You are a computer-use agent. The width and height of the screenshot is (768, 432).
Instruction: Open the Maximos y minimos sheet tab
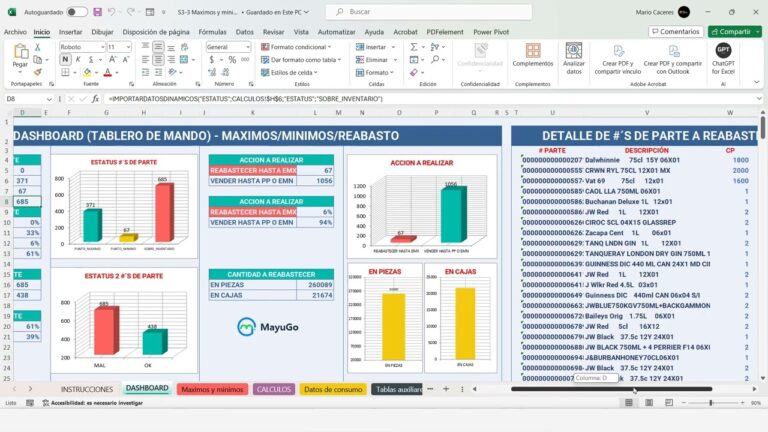click(x=212, y=389)
